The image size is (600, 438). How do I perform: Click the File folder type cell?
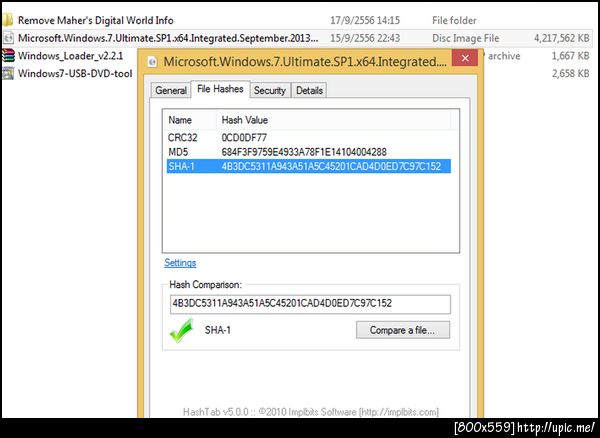pos(454,20)
